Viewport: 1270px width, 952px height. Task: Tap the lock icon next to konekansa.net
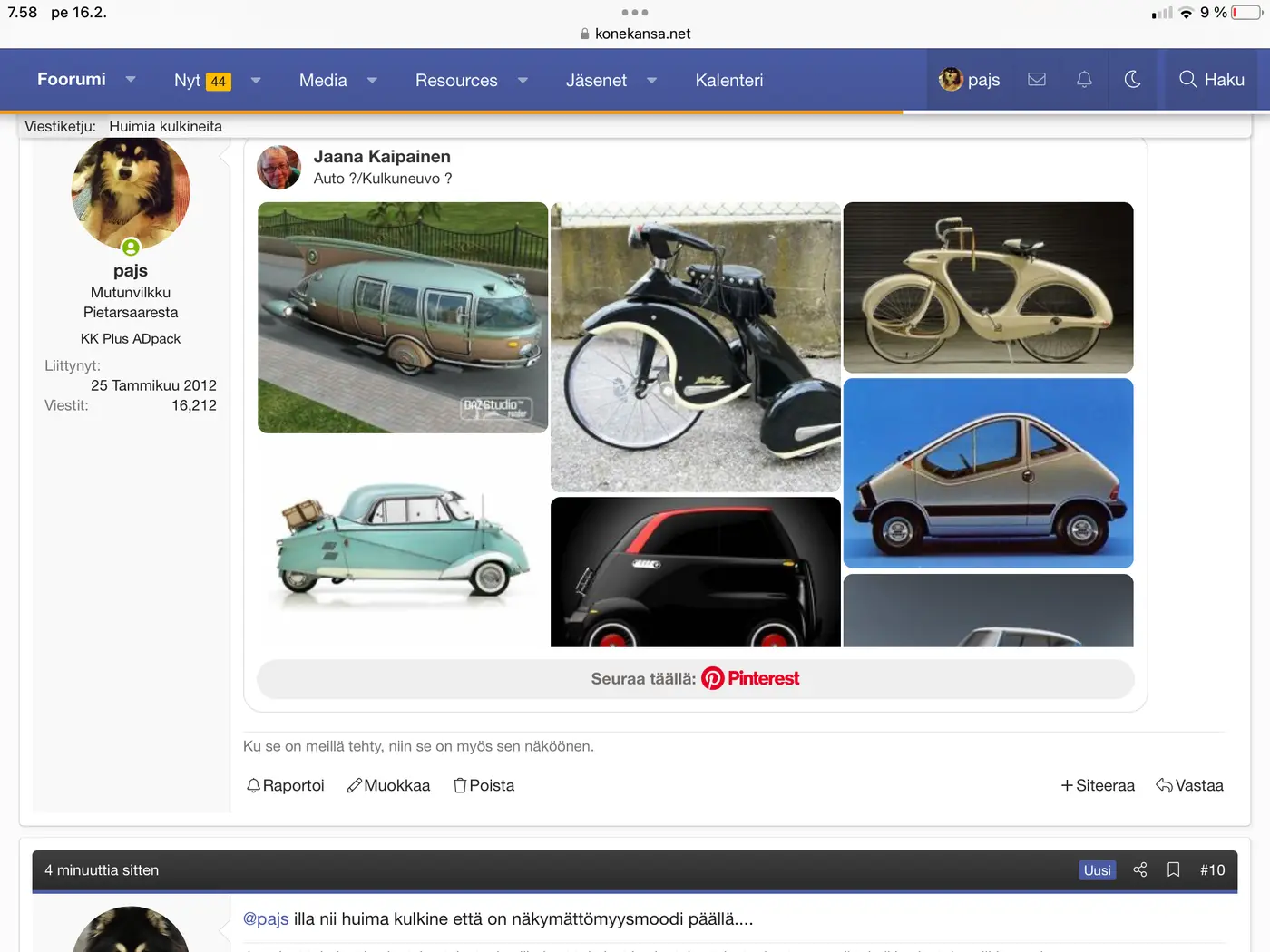tap(585, 34)
